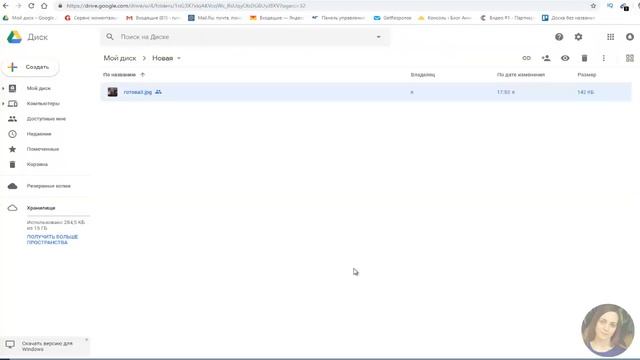
Task: Click the shared-with-me people icon
Action: tap(13, 119)
